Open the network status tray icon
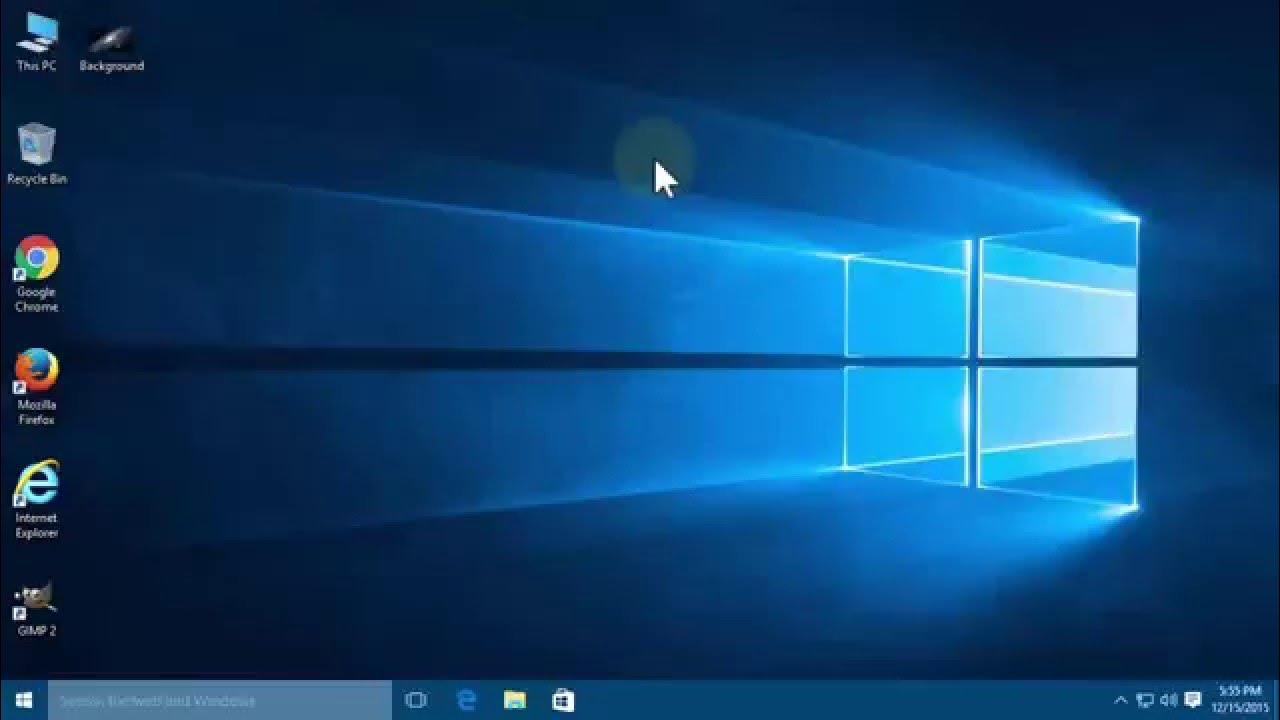The image size is (1280, 720). click(x=1145, y=700)
